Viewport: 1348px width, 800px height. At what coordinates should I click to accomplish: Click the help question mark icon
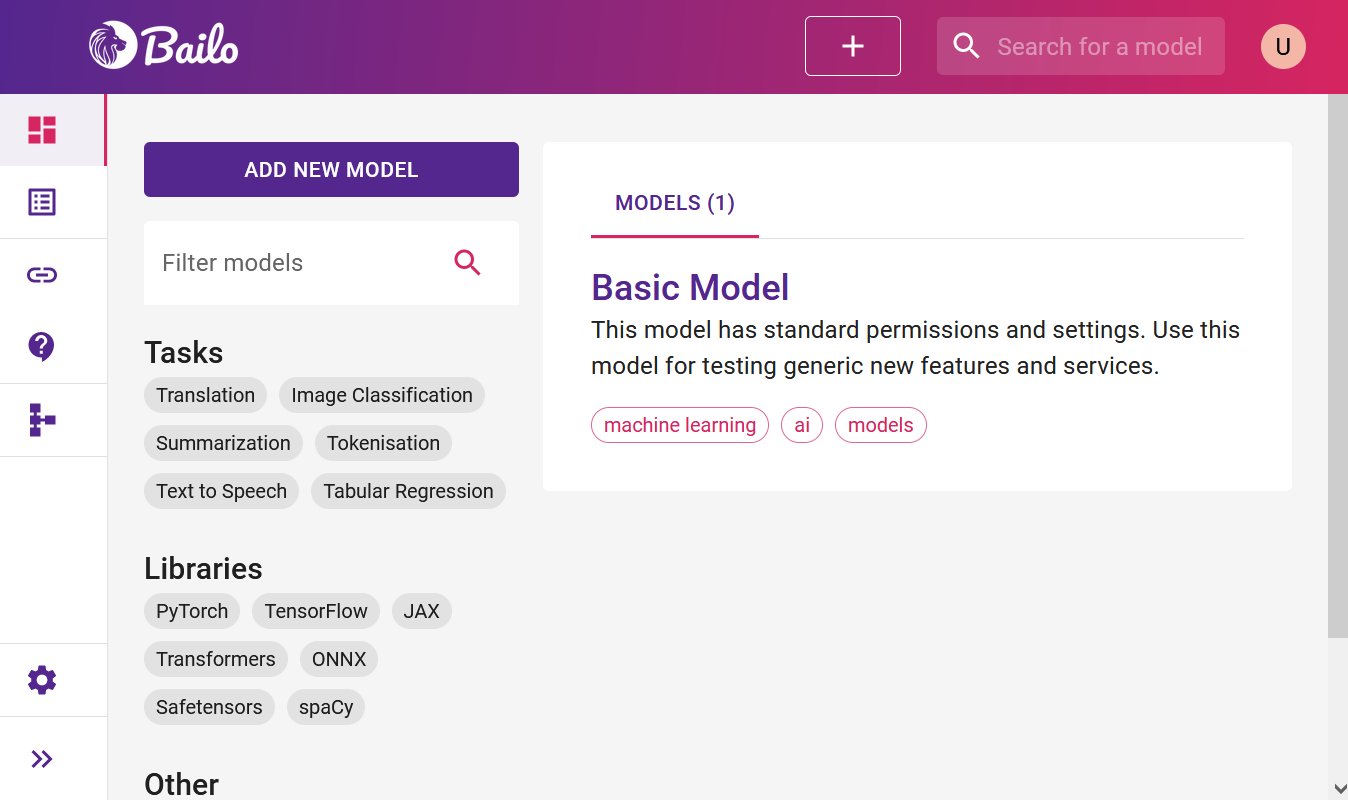40,346
